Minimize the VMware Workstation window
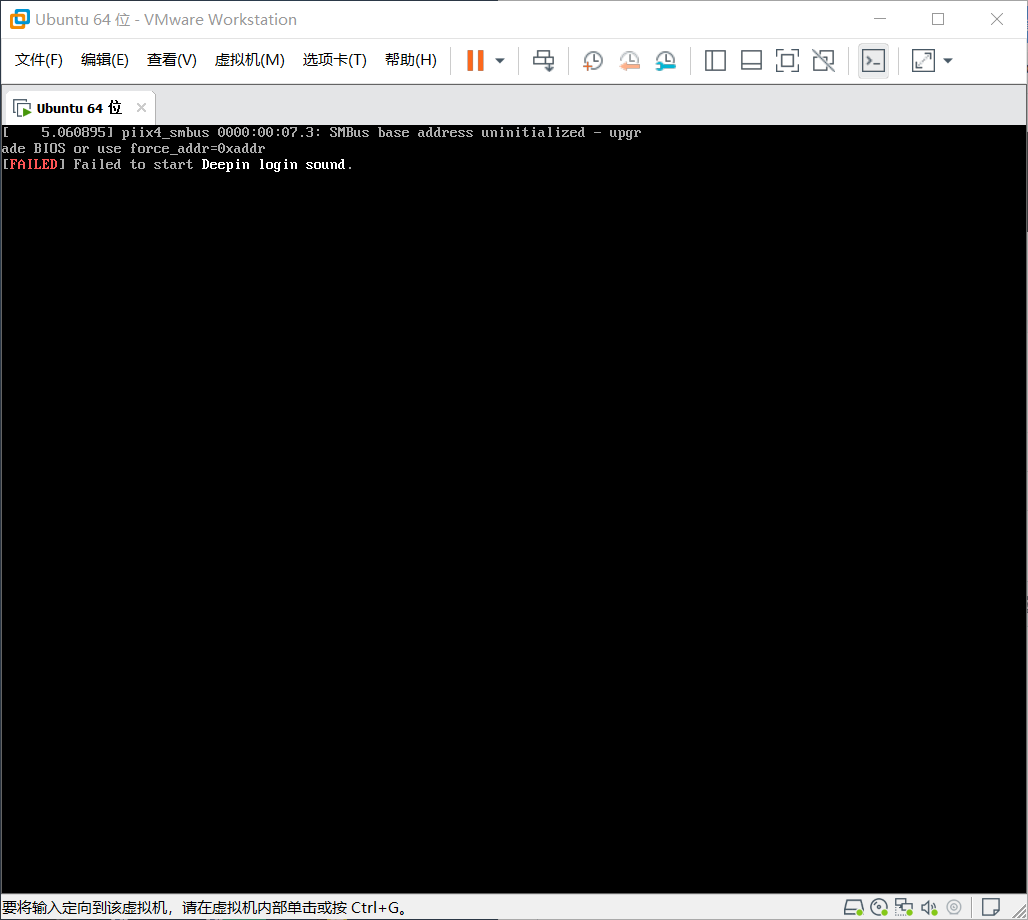Image resolution: width=1028 pixels, height=920 pixels. (x=880, y=19)
